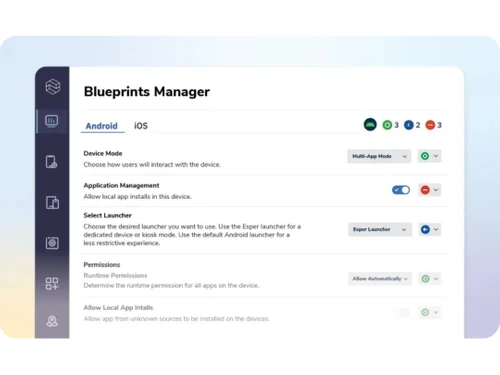500x375 pixels.
Task: Click the Device Mode setting label
Action: point(103,153)
